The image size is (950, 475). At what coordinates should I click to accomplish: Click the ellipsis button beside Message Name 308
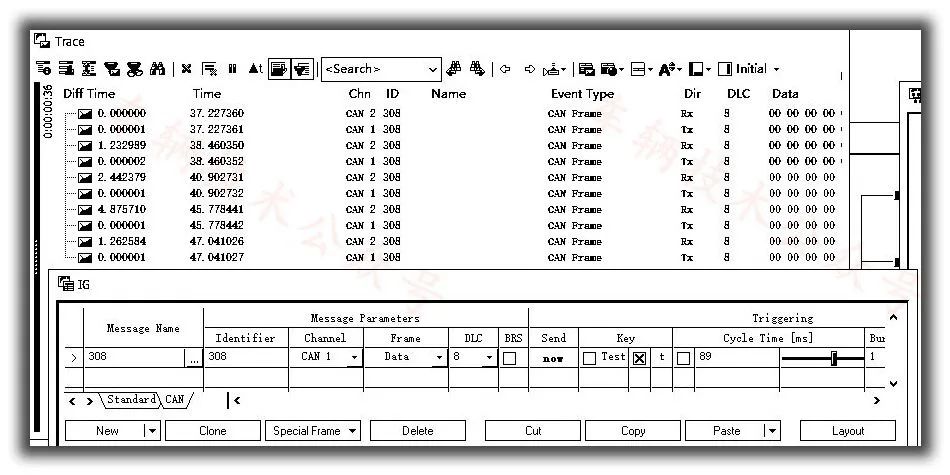point(193,358)
